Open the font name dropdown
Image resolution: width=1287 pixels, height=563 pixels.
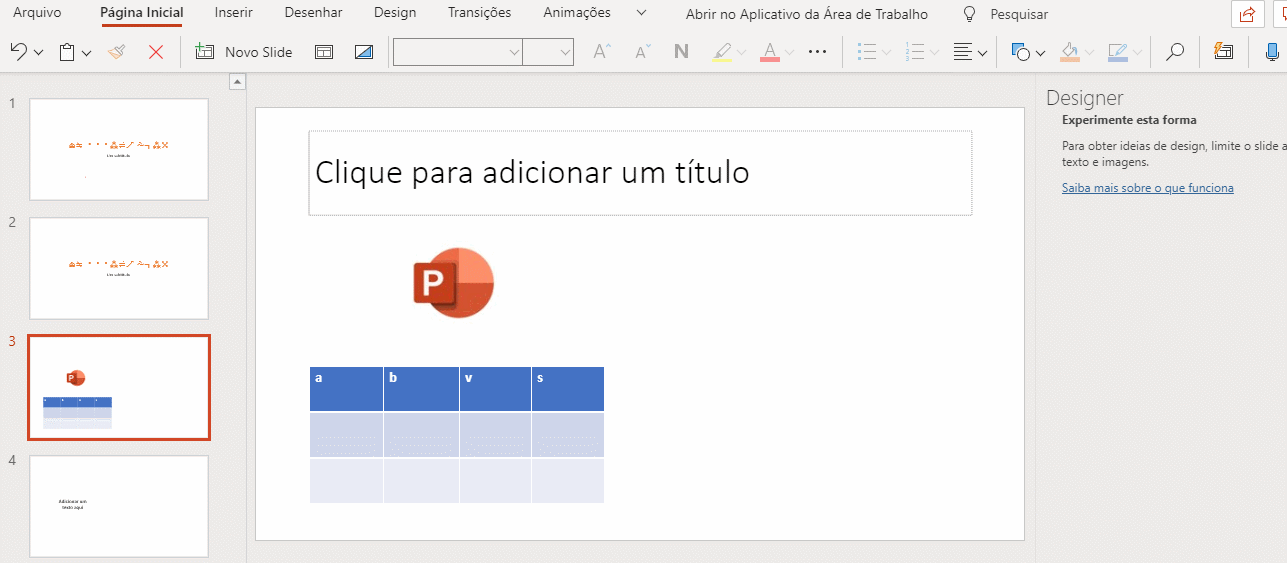coord(458,52)
